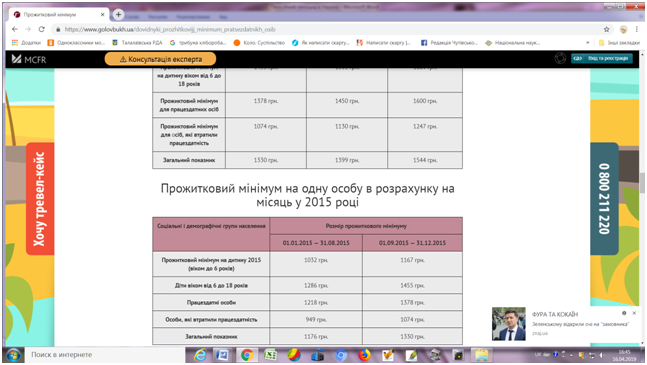Open the Талалаївська РДА bookmark
The image size is (647, 365).
137,42
